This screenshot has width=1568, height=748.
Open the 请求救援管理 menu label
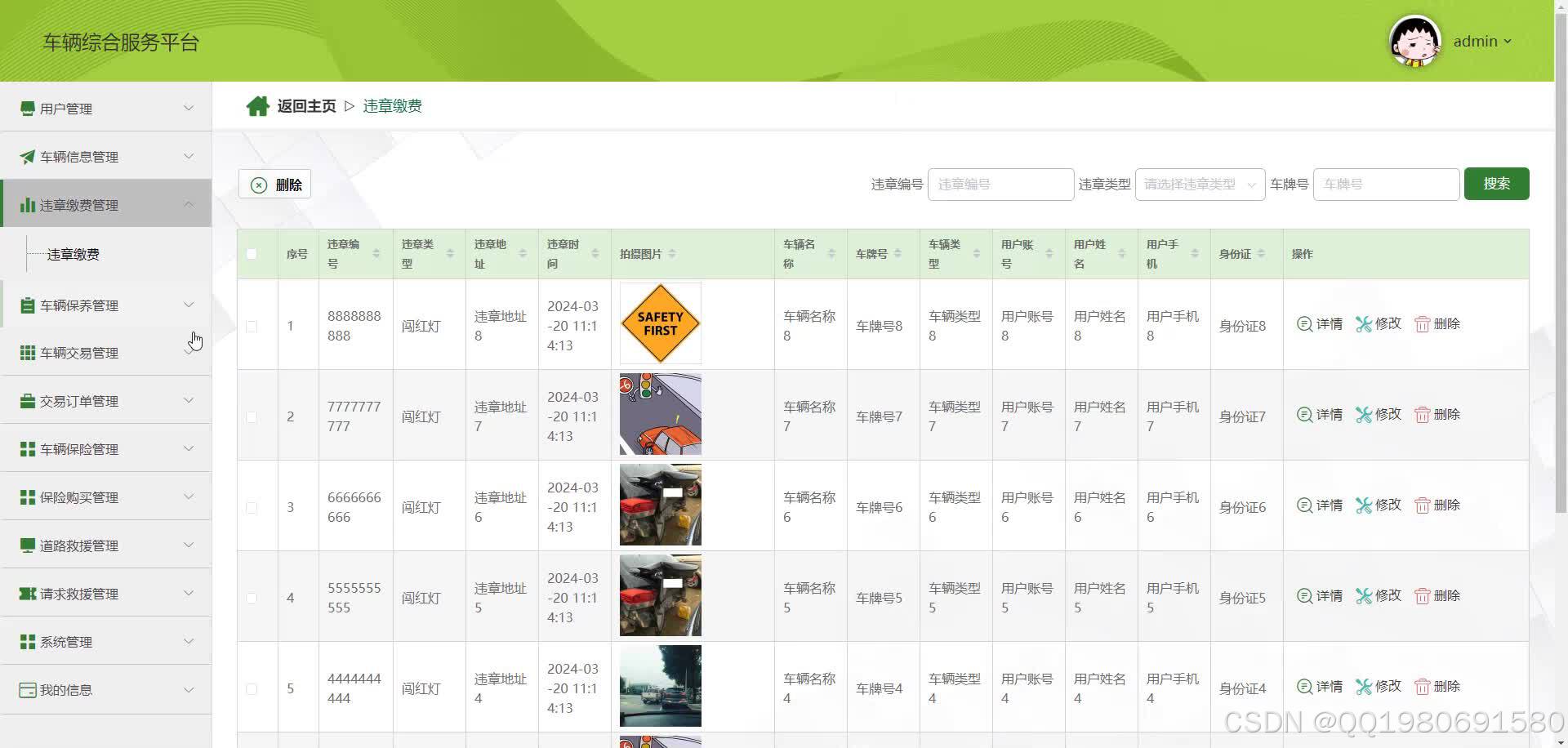coord(79,594)
